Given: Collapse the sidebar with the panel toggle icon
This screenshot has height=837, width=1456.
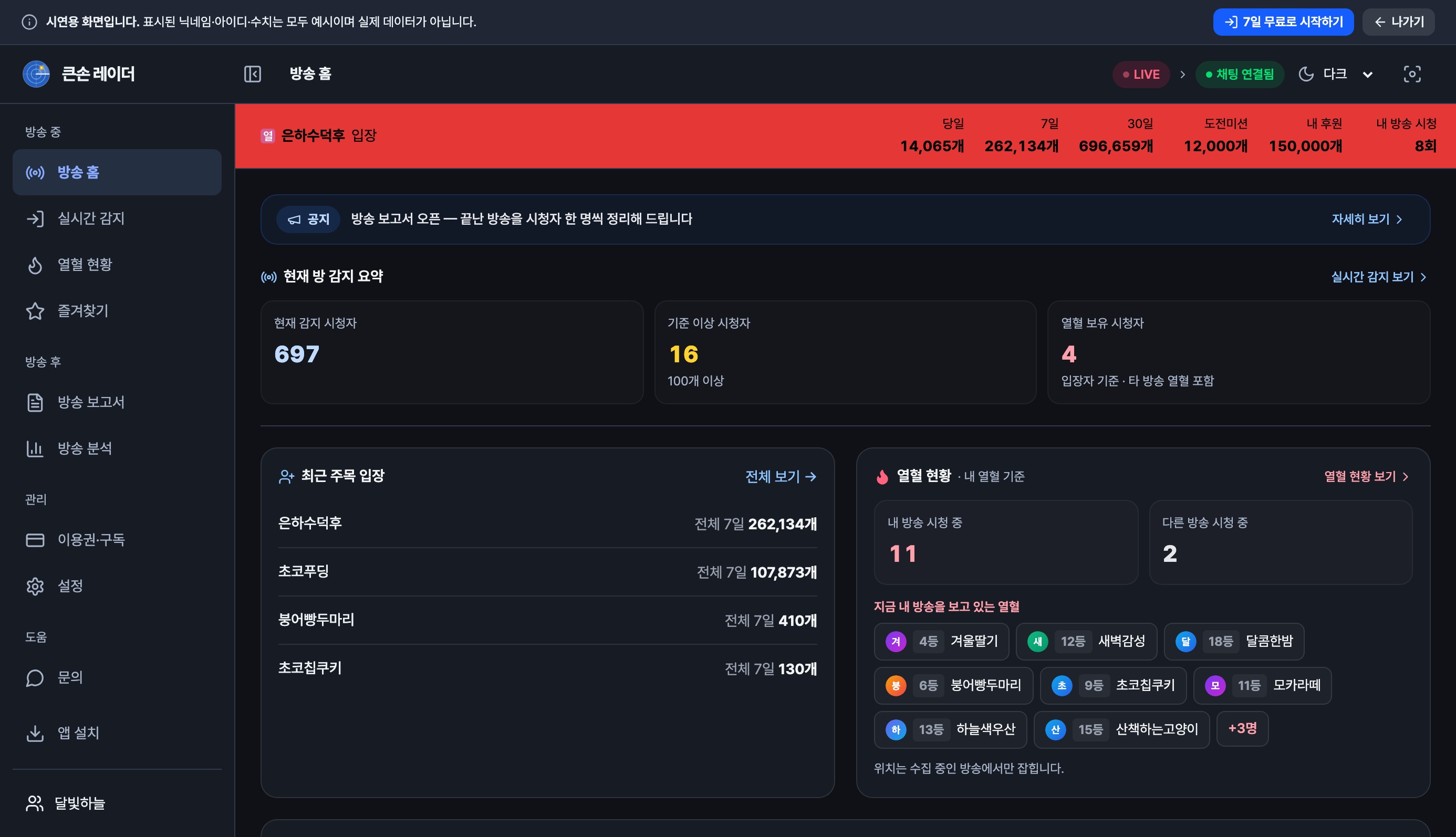Looking at the screenshot, I should point(253,74).
